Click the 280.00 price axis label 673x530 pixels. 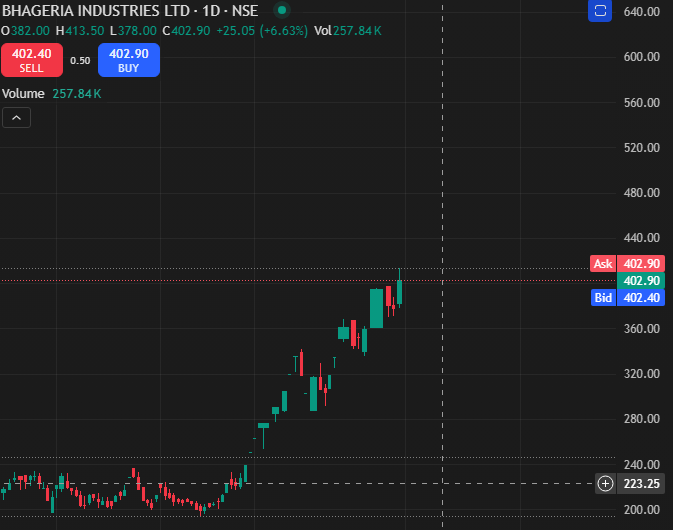(642, 419)
